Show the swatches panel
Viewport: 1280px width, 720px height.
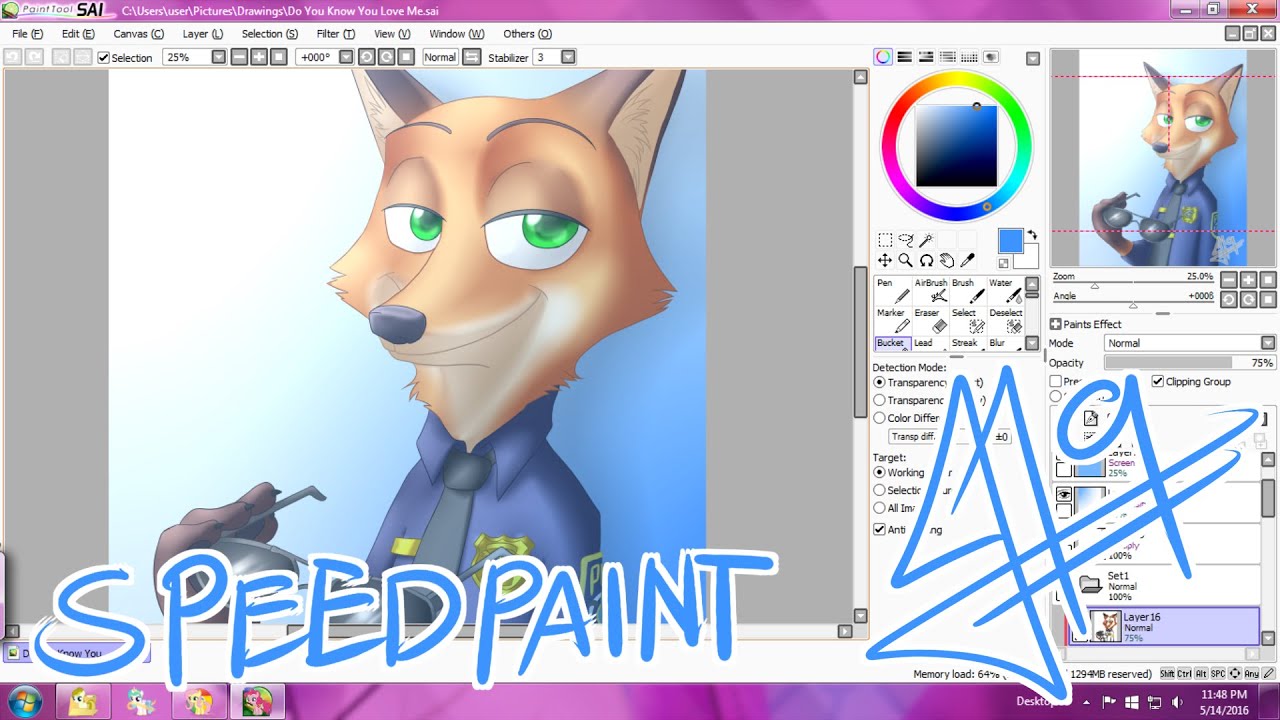click(970, 57)
